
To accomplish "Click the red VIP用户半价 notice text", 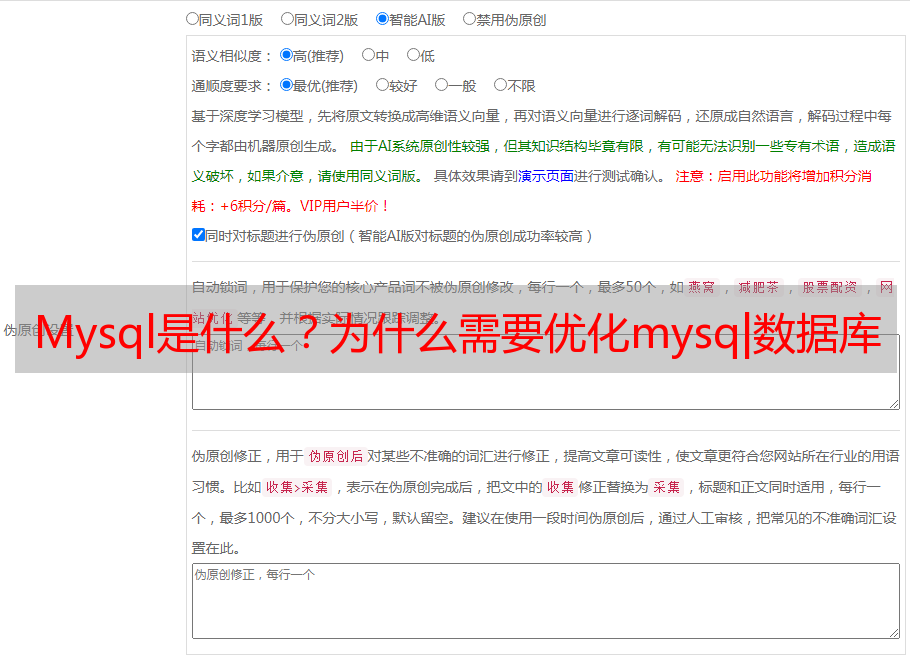I will pos(344,206).
